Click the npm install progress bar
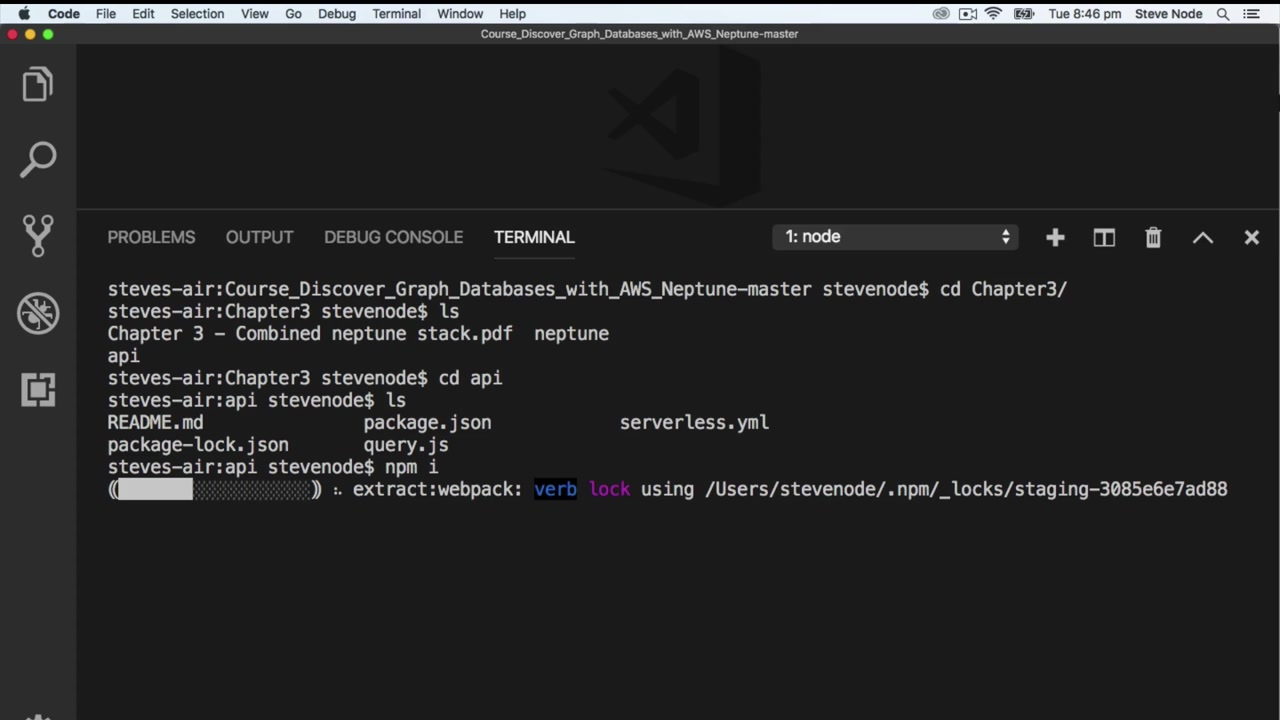The height and width of the screenshot is (720, 1280). click(215, 489)
